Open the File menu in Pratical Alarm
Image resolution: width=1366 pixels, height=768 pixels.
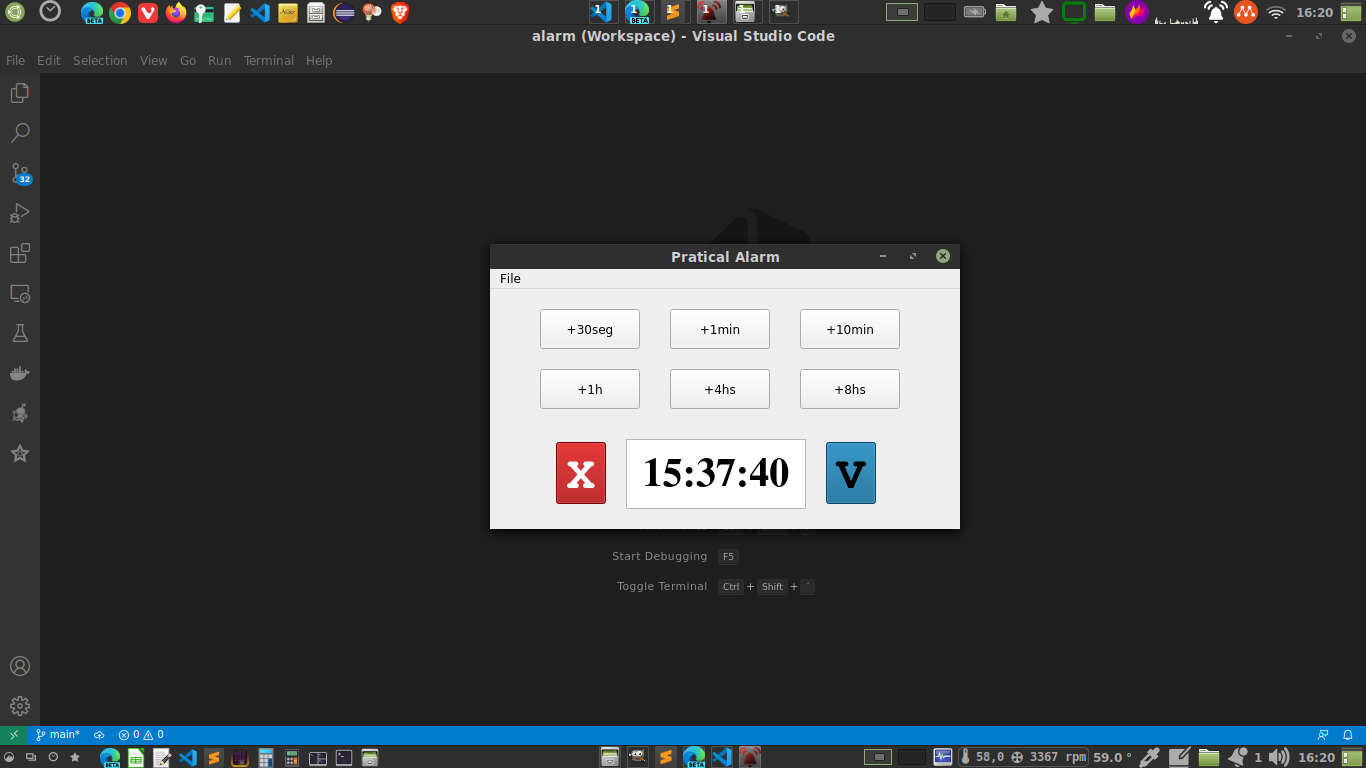click(x=510, y=278)
